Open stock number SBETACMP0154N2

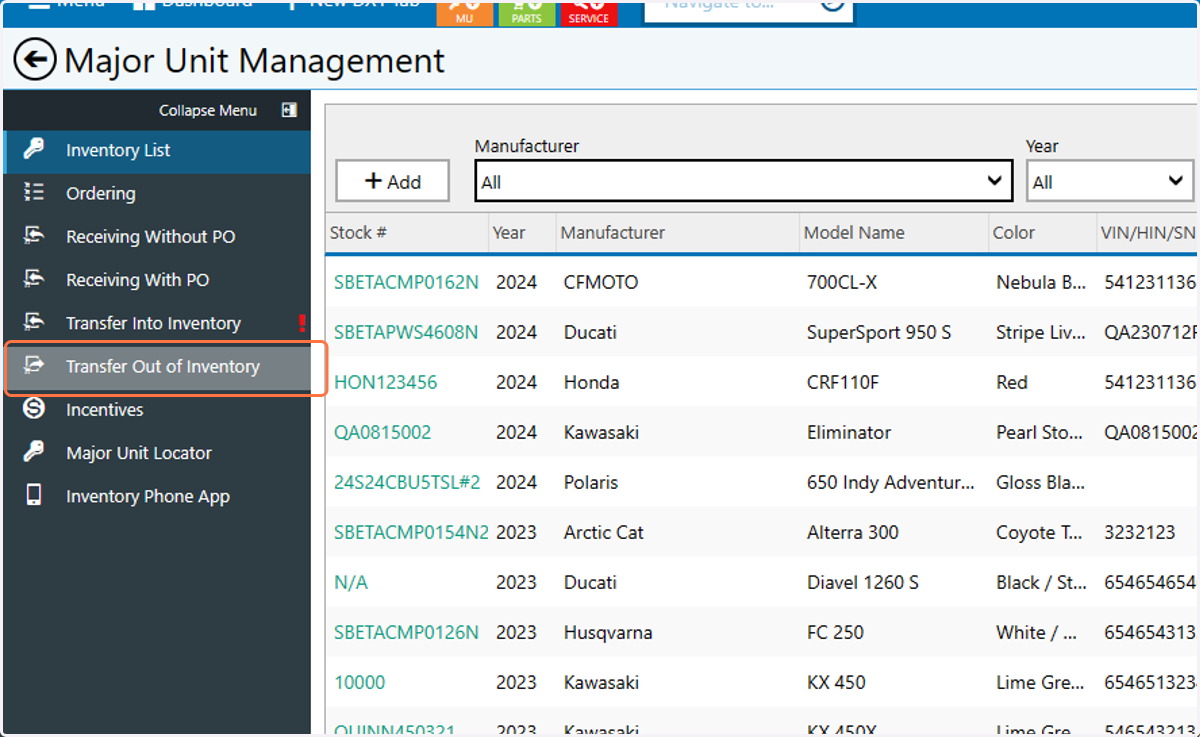pyautogui.click(x=411, y=532)
